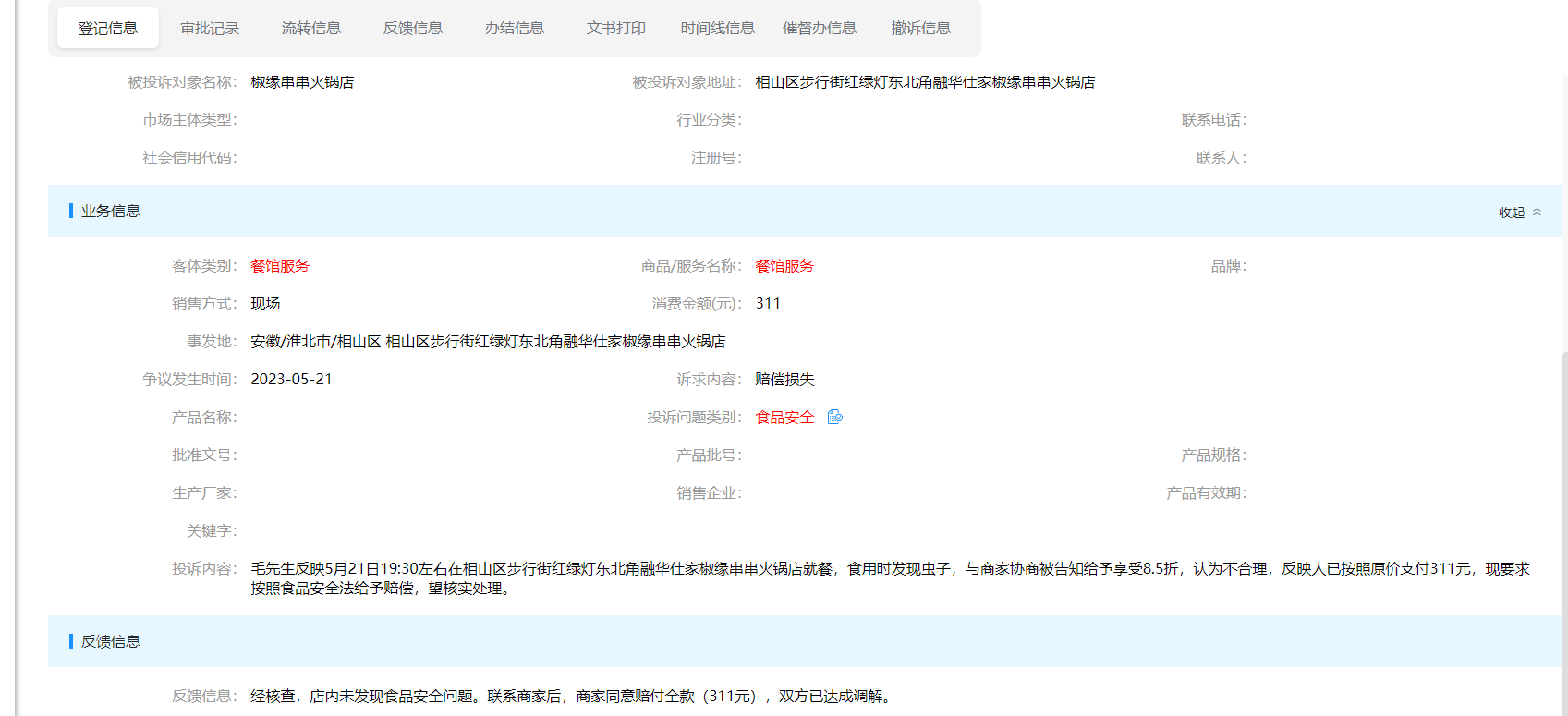1568x716 pixels.
Task: Click the 业务信息 section header
Action: coord(805,211)
